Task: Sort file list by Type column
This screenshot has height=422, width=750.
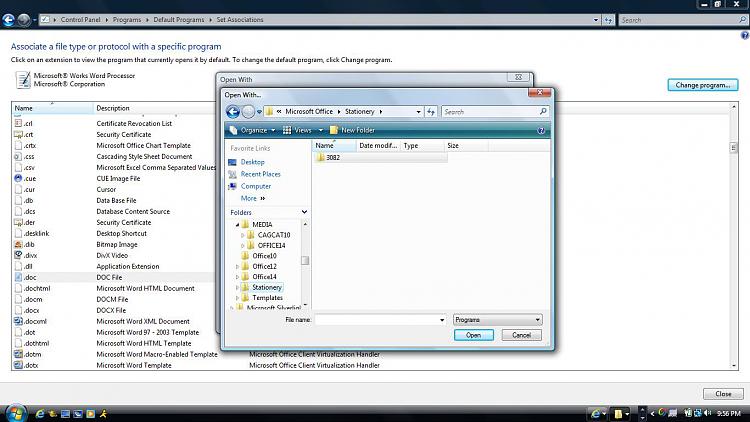Action: pos(422,145)
